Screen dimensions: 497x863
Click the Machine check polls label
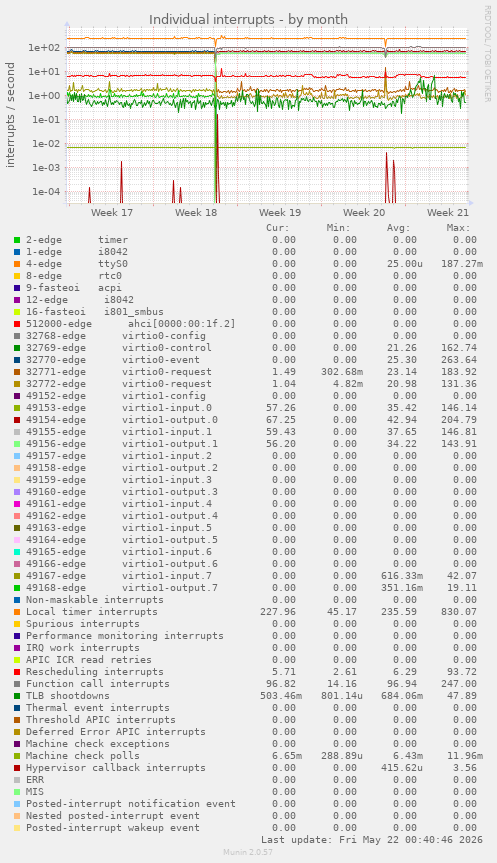(83, 756)
